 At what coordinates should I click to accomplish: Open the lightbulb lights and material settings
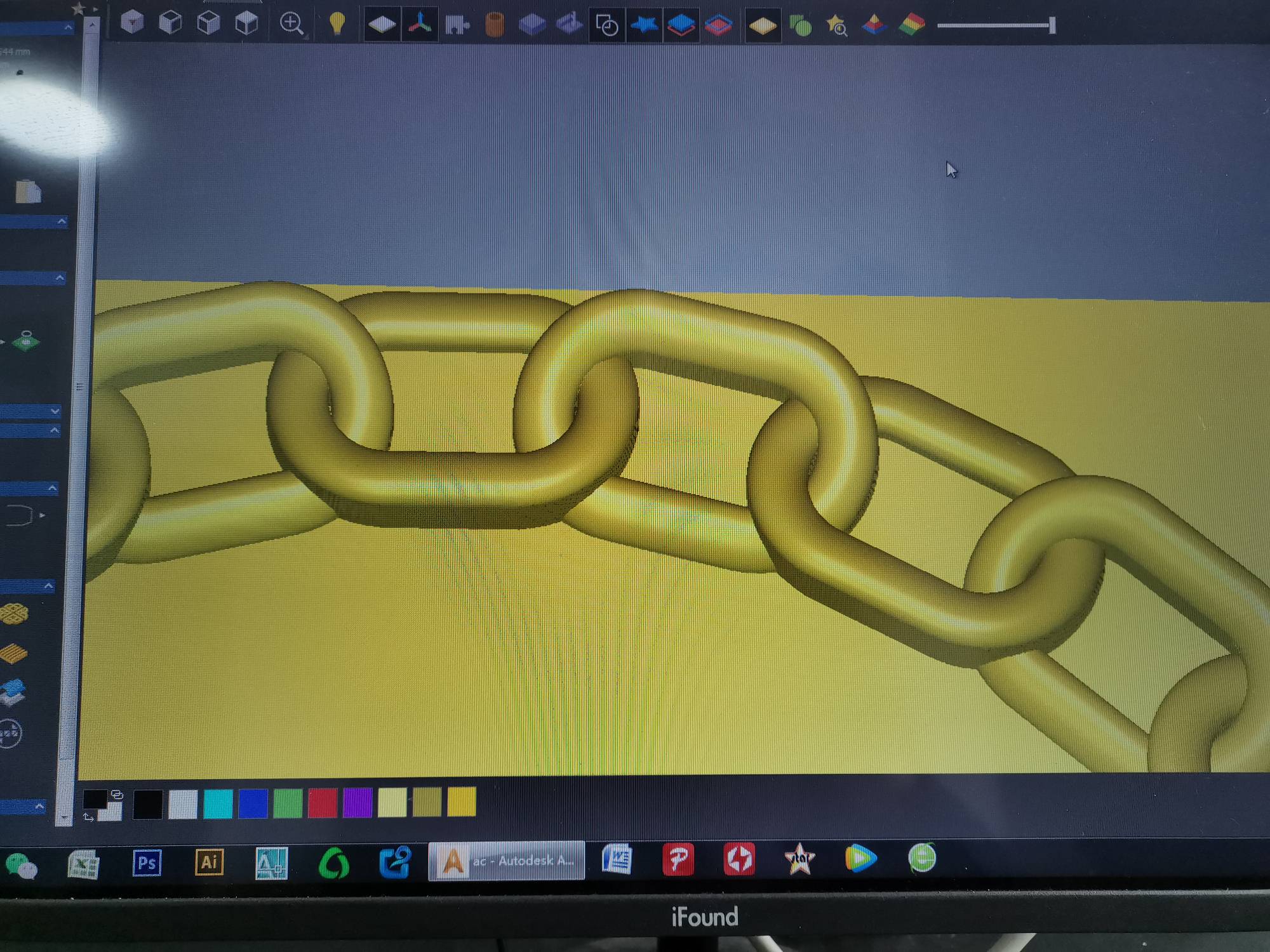337,24
